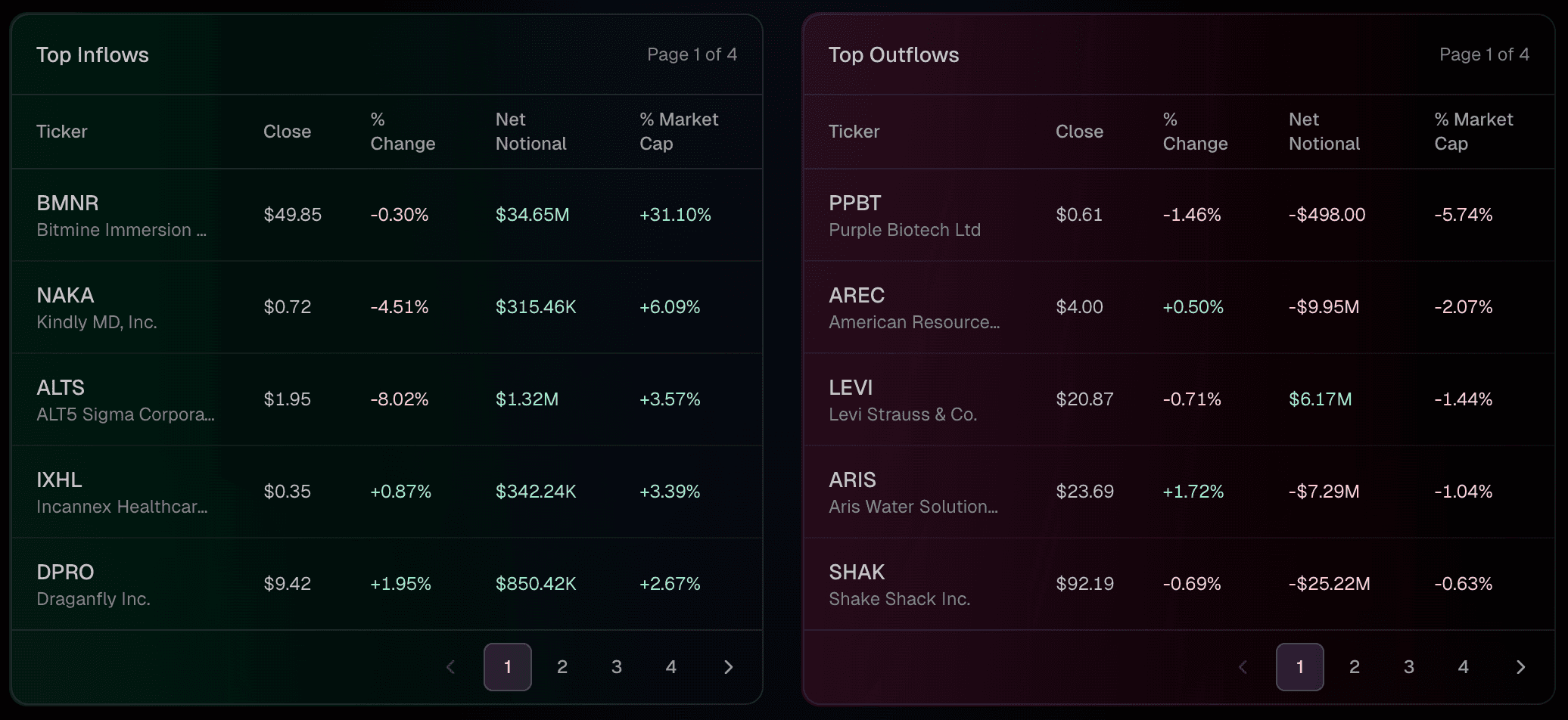Sort Top Inflows by Close column header
This screenshot has height=720, width=1568.
[x=287, y=132]
